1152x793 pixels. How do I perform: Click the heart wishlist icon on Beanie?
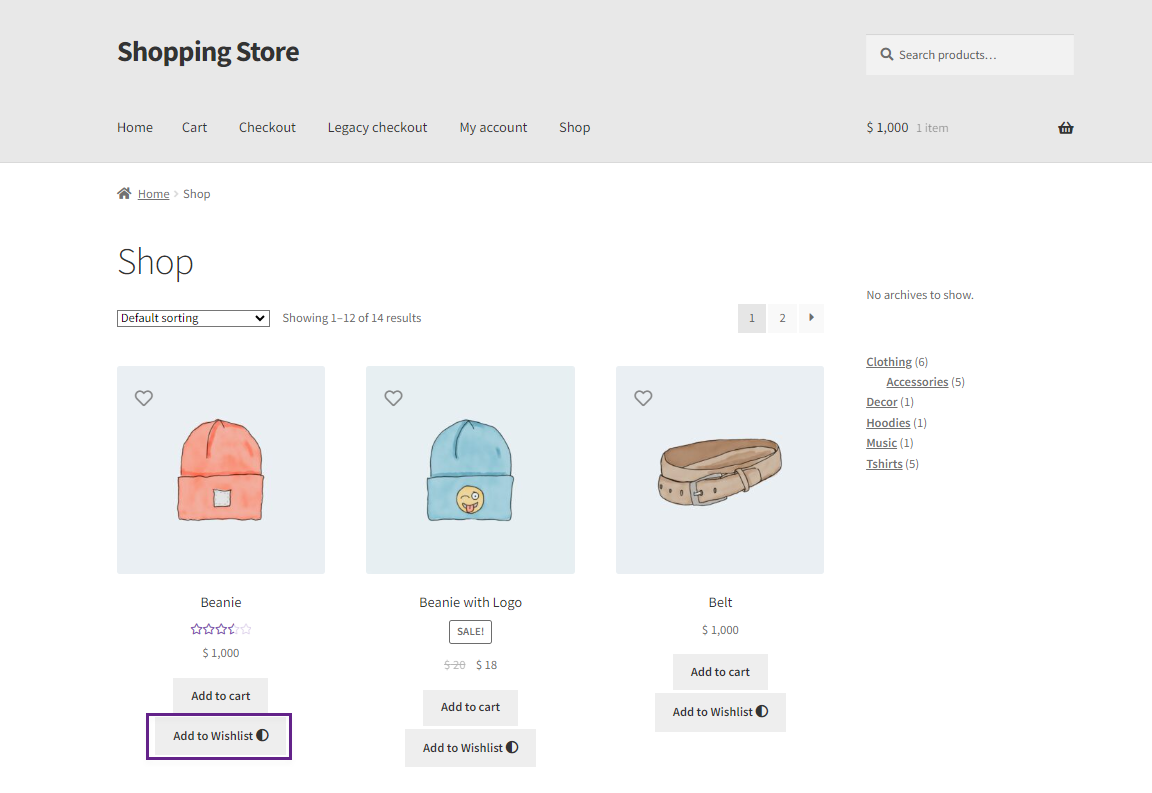point(144,398)
